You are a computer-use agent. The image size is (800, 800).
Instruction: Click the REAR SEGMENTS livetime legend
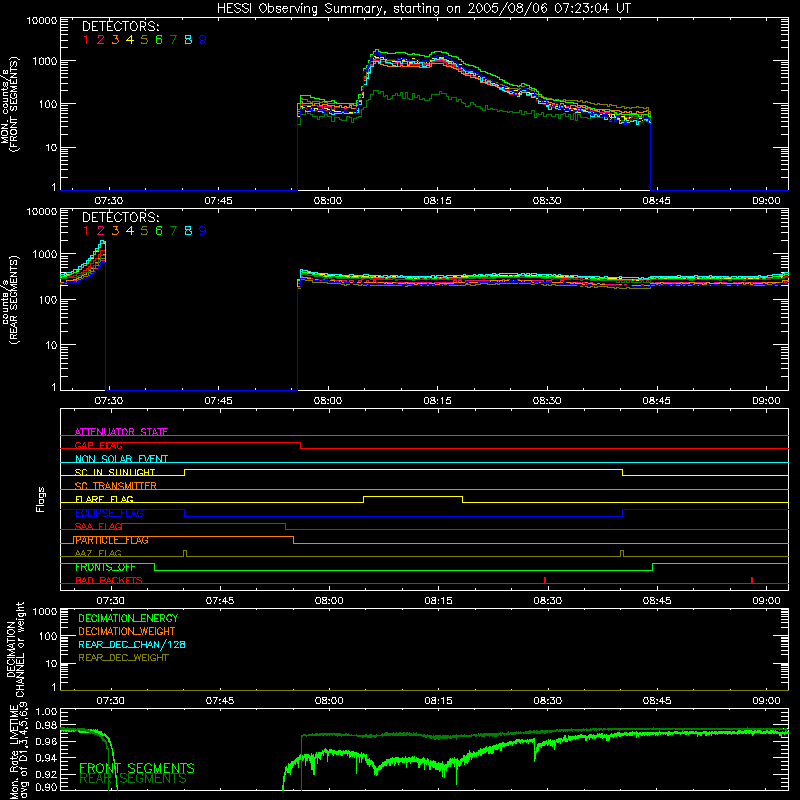(x=133, y=779)
